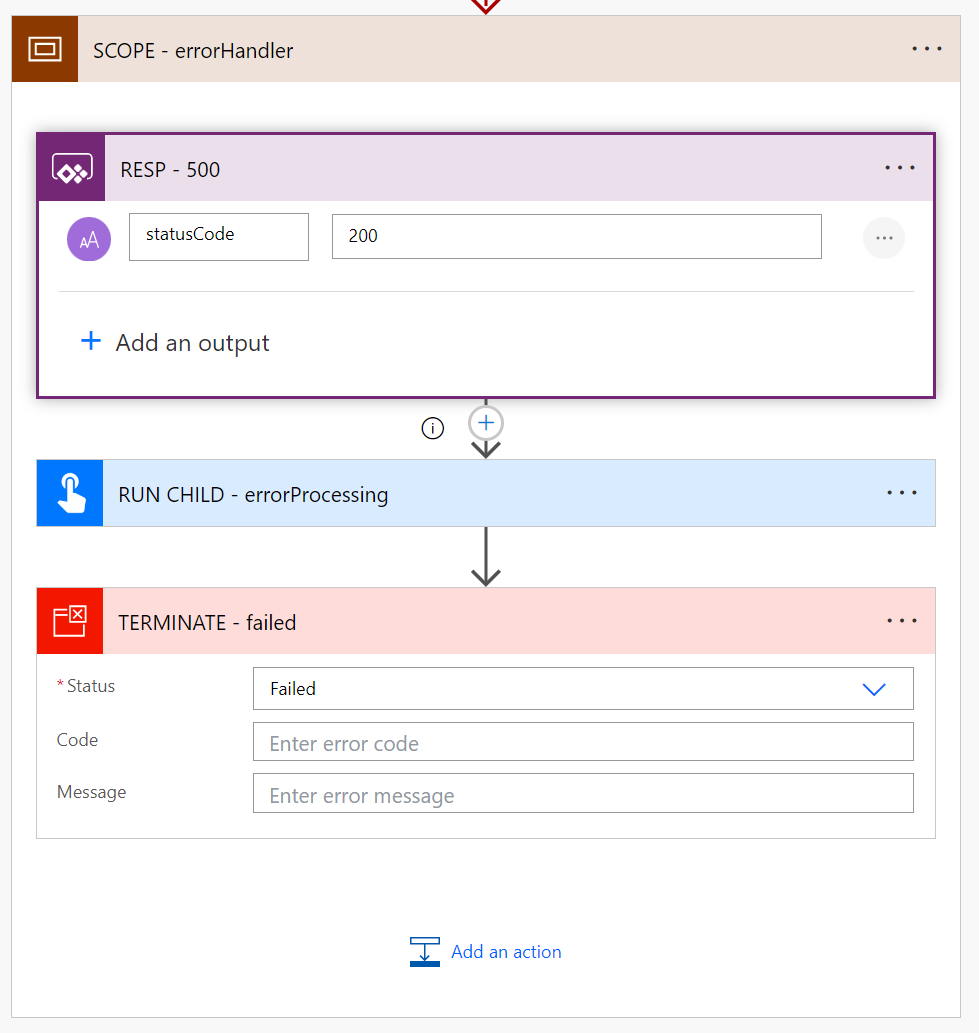Open statusCode output row options
Screen dimensions: 979x1033
[x=883, y=238]
